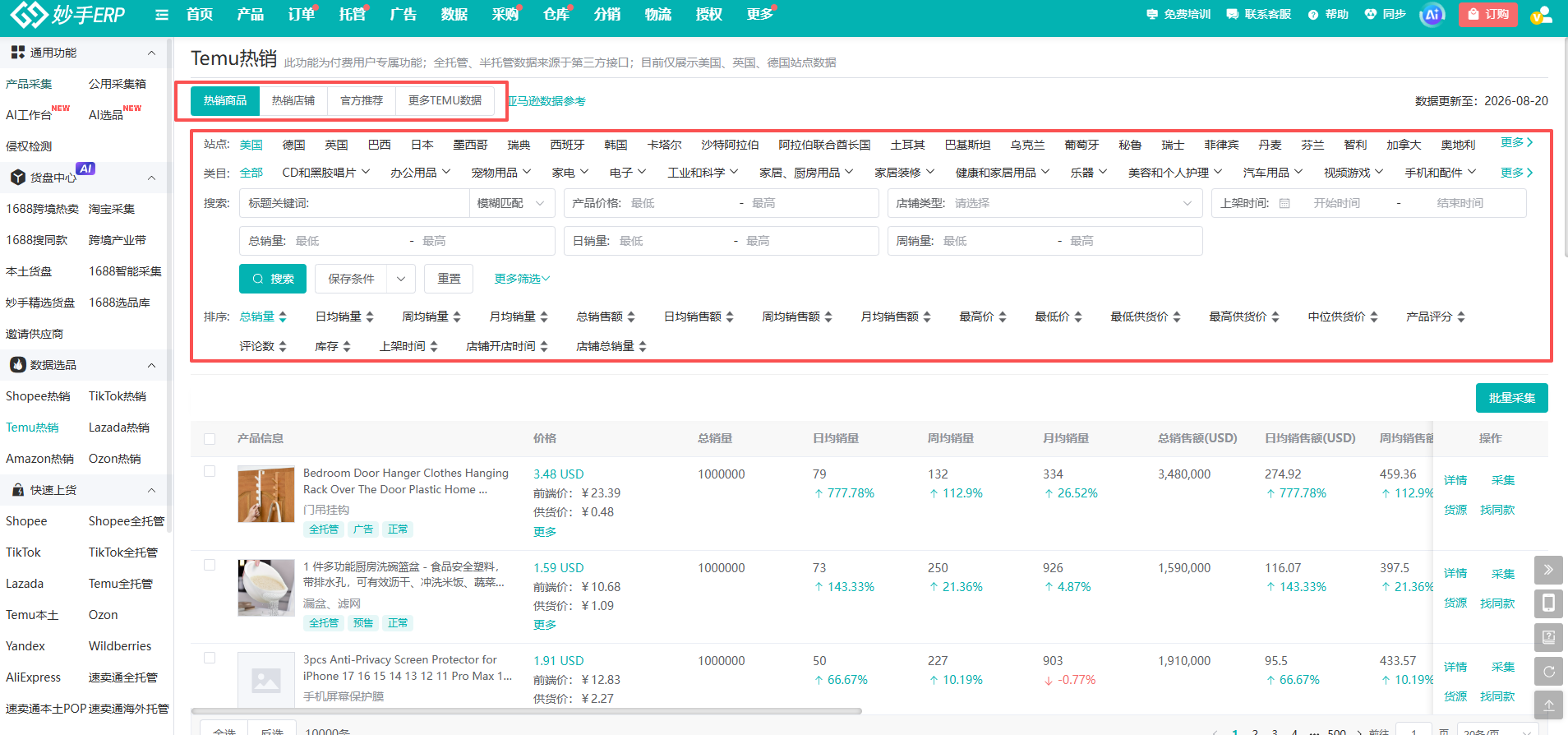Open the arrow next to 保存条件
Screen dimensions: 1568x735
click(x=401, y=279)
